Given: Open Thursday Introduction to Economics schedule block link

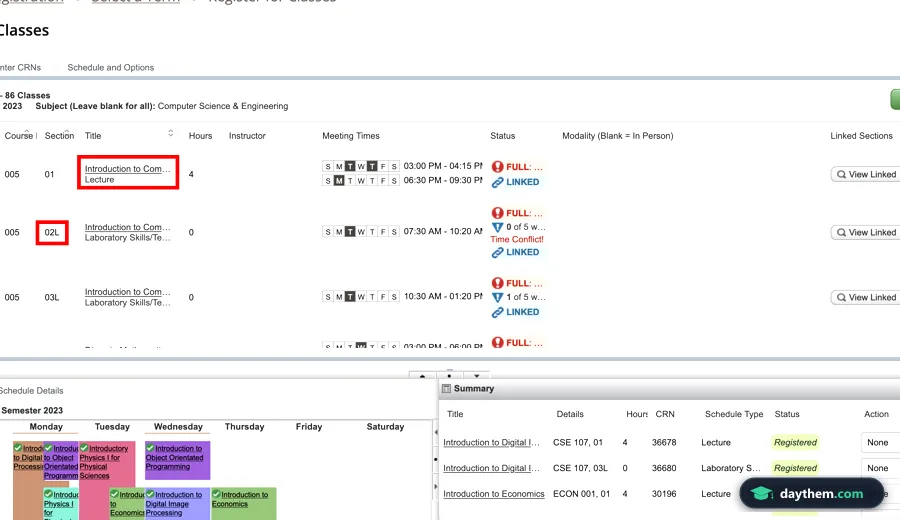Looking at the screenshot, I should click(x=240, y=499).
